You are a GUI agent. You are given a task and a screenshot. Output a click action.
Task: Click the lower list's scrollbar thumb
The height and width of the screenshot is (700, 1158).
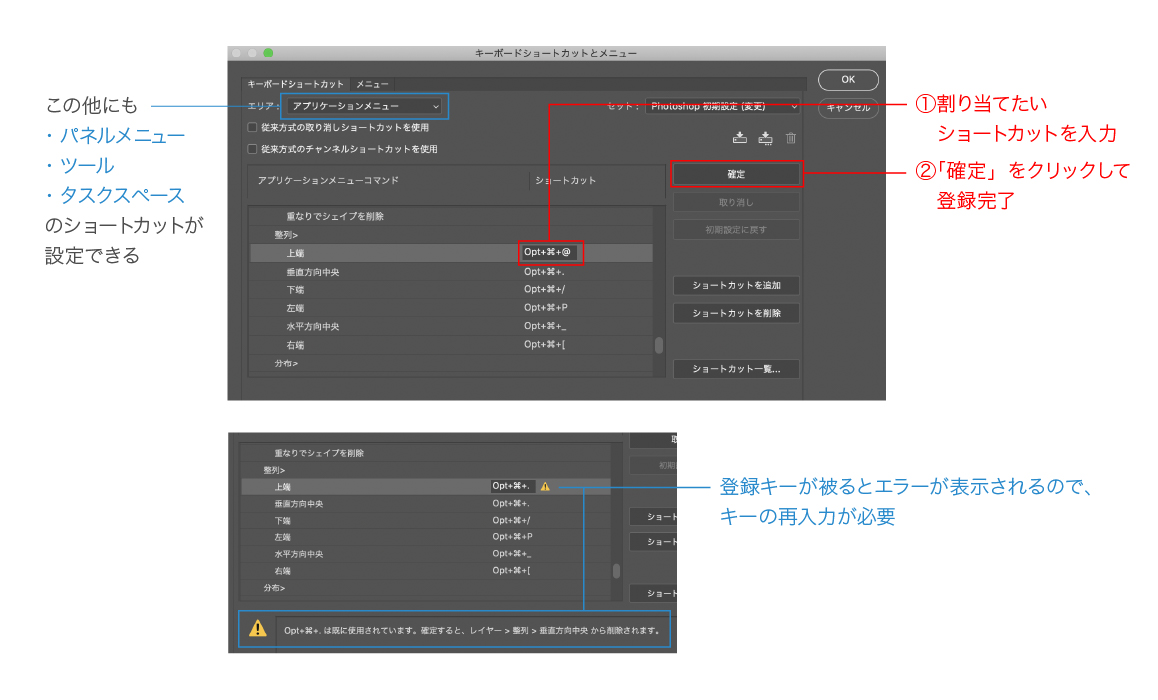[x=616, y=571]
